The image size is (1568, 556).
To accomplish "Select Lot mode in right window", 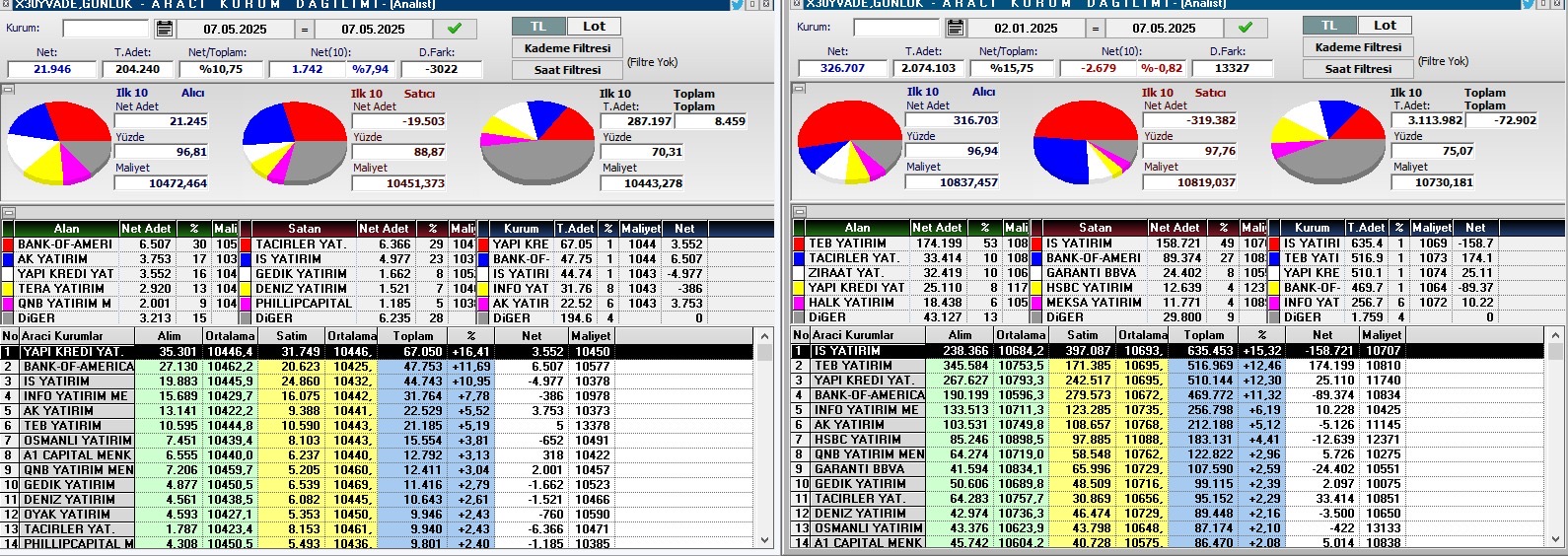I will click(x=1385, y=25).
